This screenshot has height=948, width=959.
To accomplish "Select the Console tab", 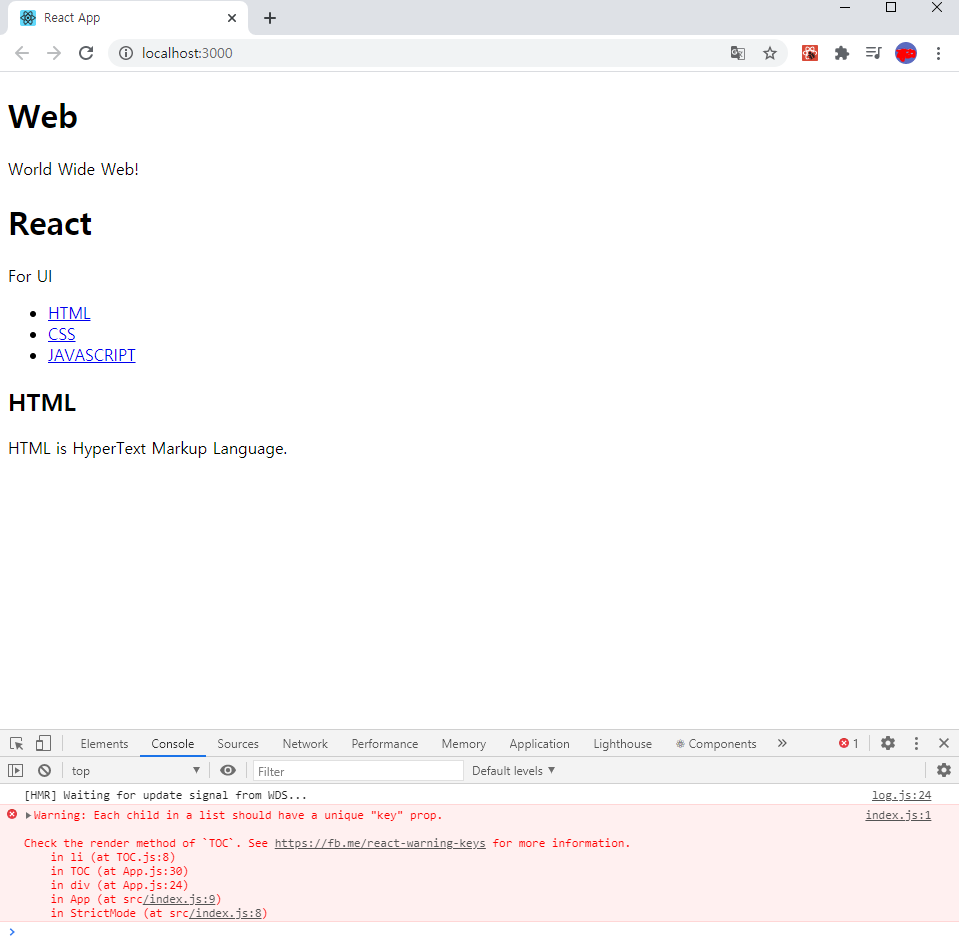I will coord(172,744).
